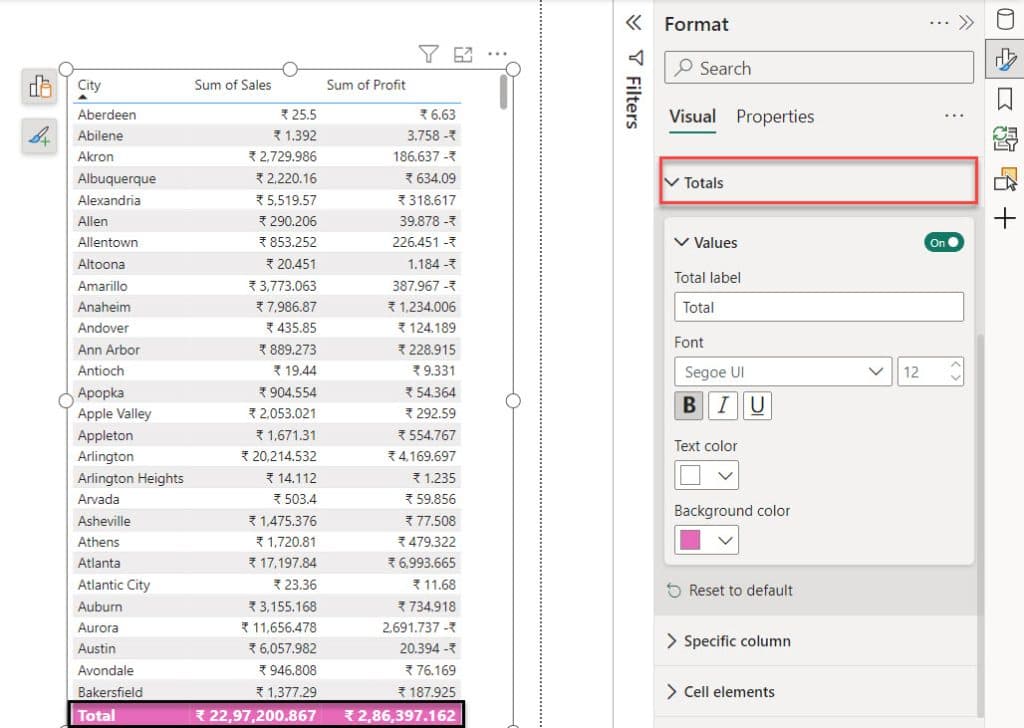The height and width of the screenshot is (728, 1024).
Task: Open the Bookmarks pane icon
Action: tap(1005, 99)
